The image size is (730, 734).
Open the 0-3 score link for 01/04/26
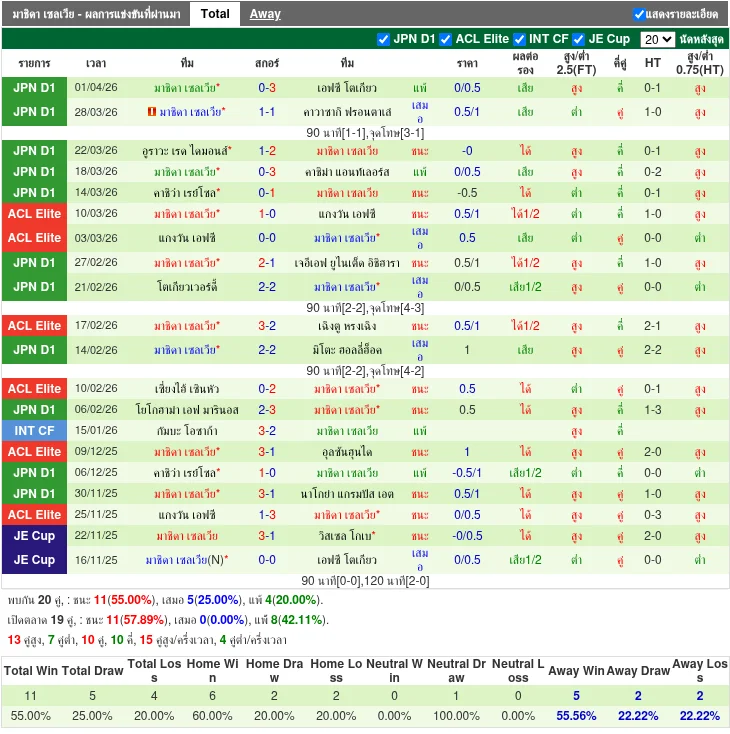(267, 88)
